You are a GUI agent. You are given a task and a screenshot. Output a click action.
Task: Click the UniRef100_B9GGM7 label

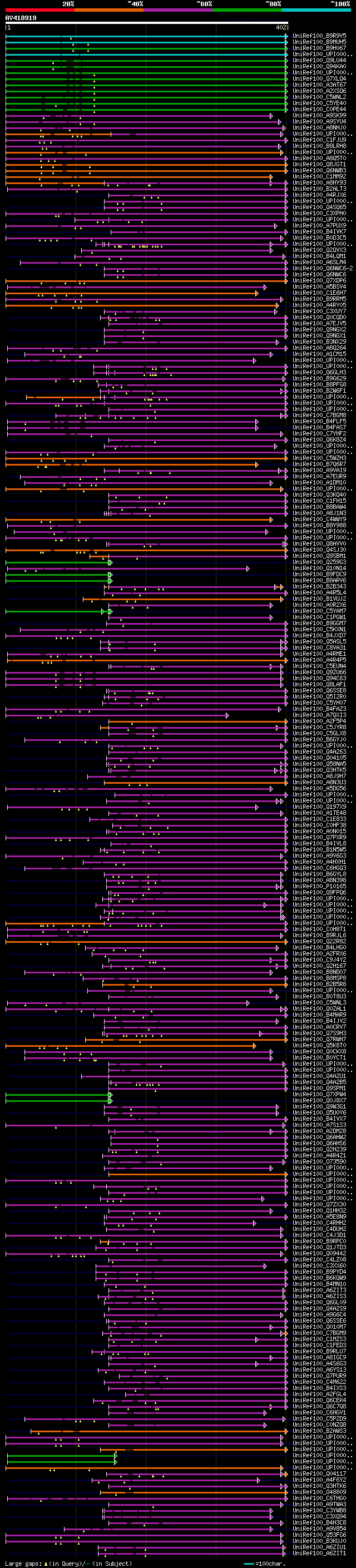[319, 624]
